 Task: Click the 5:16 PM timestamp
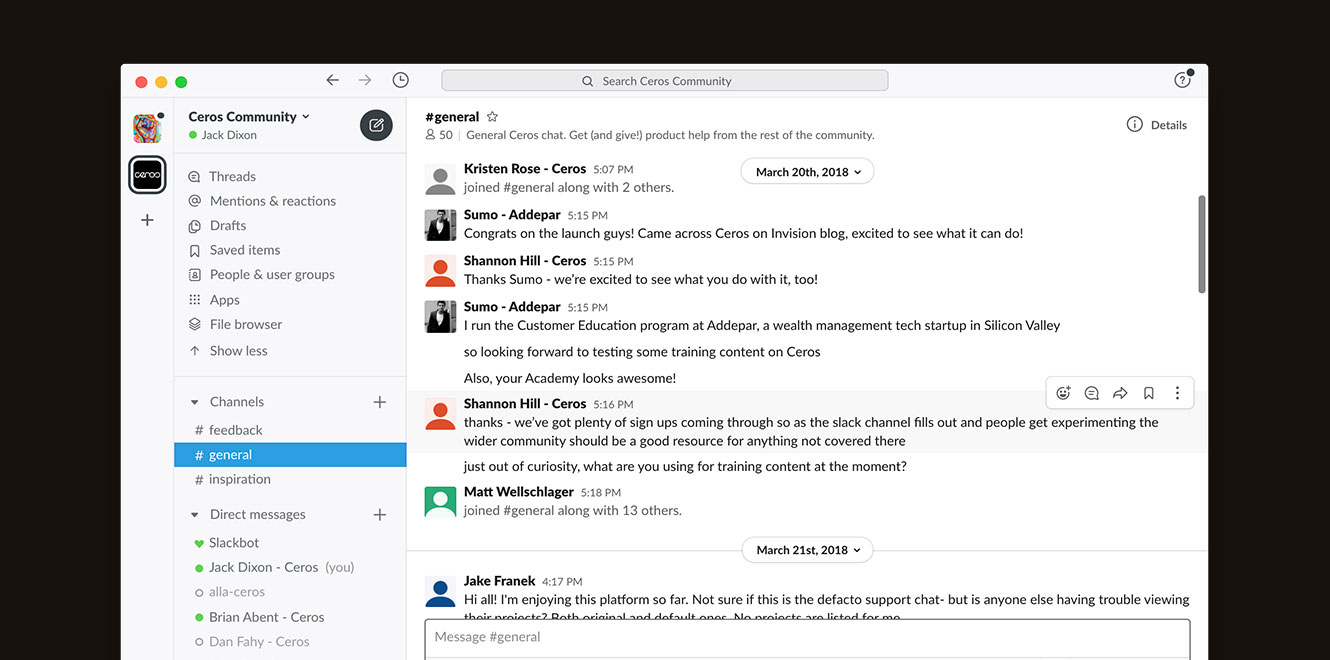tap(613, 405)
